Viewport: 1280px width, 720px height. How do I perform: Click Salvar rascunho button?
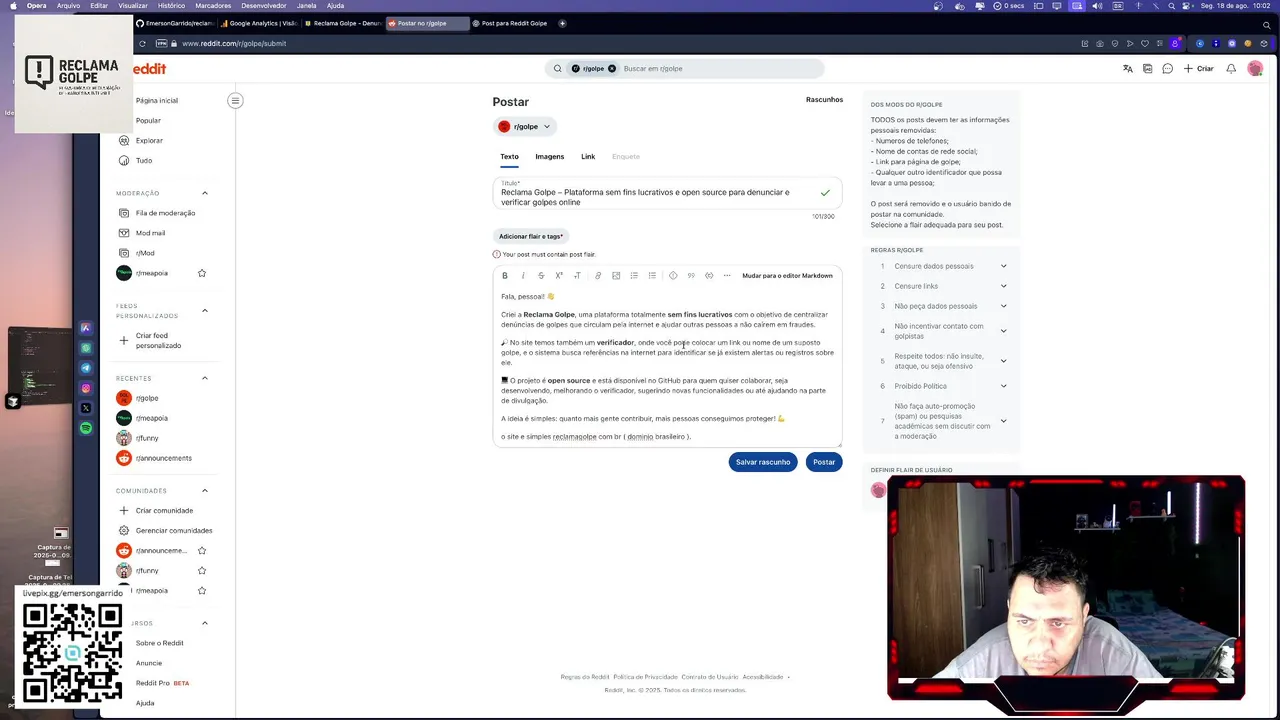point(763,462)
